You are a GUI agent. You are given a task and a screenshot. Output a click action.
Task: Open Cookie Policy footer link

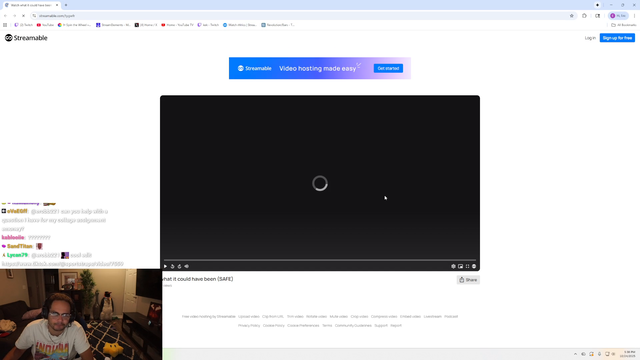(273, 325)
